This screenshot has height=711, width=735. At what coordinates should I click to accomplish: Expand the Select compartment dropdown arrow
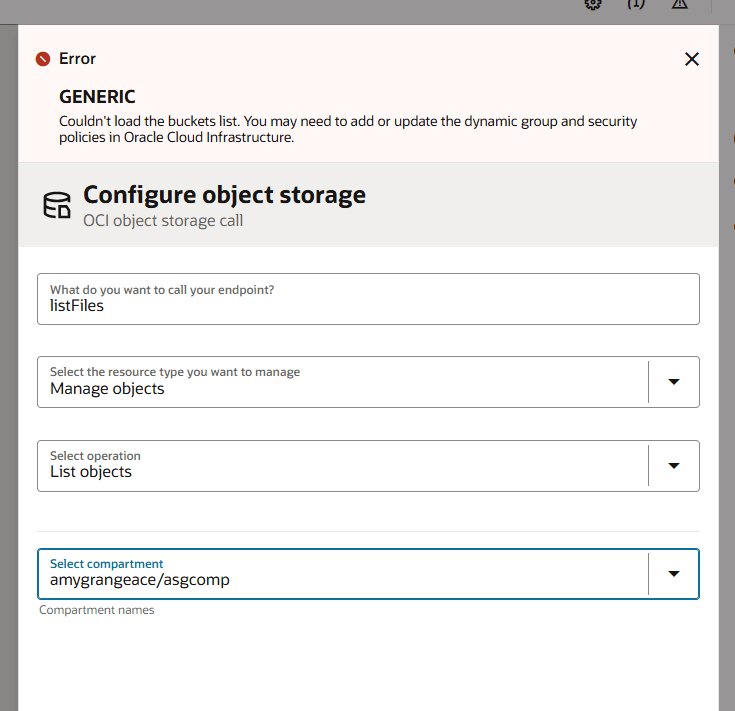(674, 574)
